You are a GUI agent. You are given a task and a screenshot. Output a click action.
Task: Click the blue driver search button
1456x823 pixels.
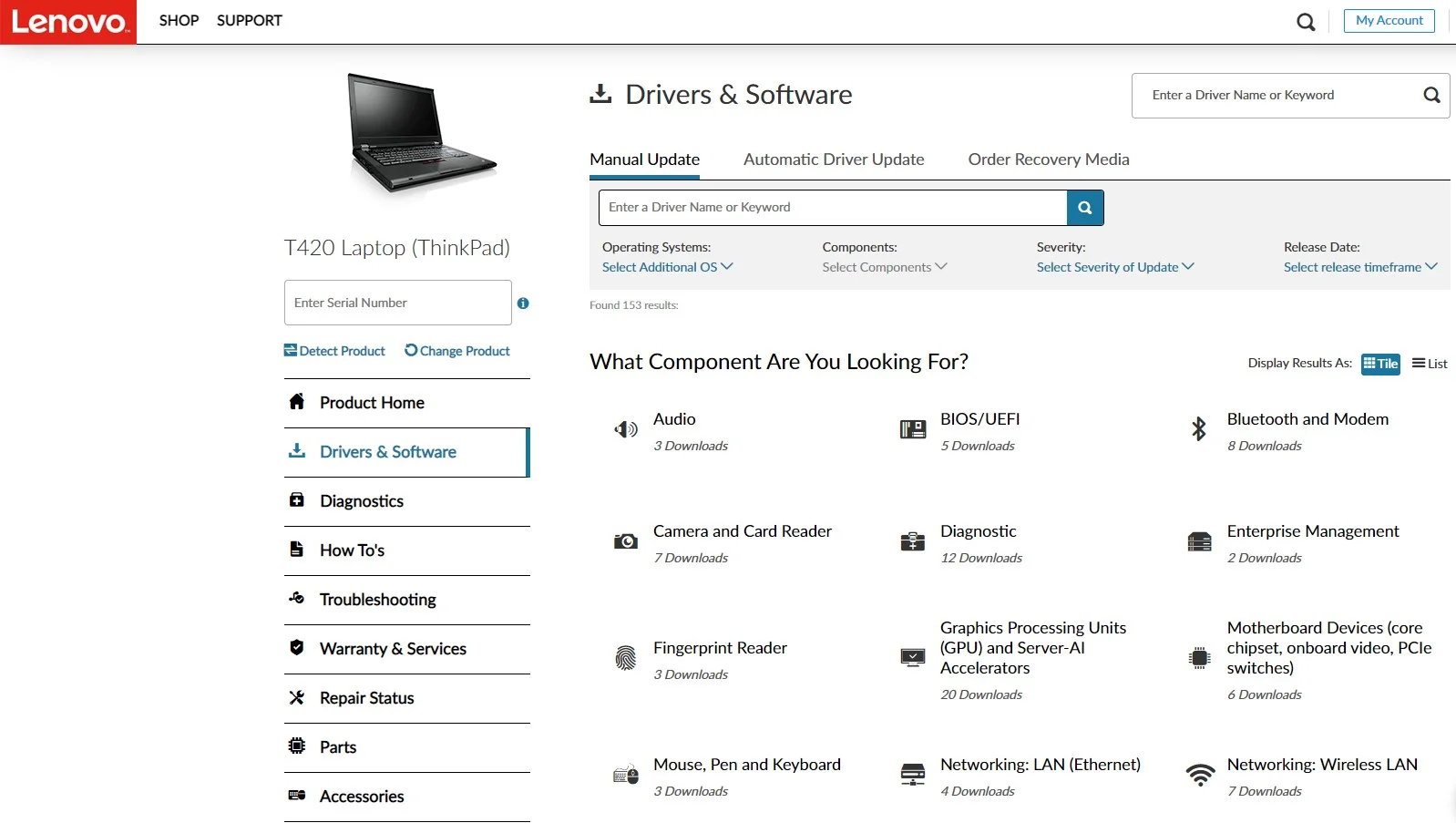pyautogui.click(x=1085, y=208)
